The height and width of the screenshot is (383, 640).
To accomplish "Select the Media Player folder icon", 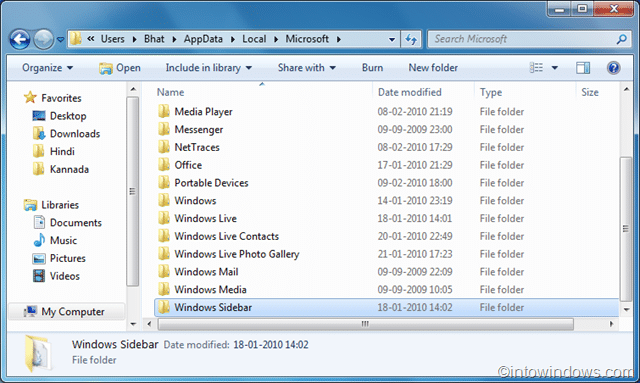I will point(164,111).
